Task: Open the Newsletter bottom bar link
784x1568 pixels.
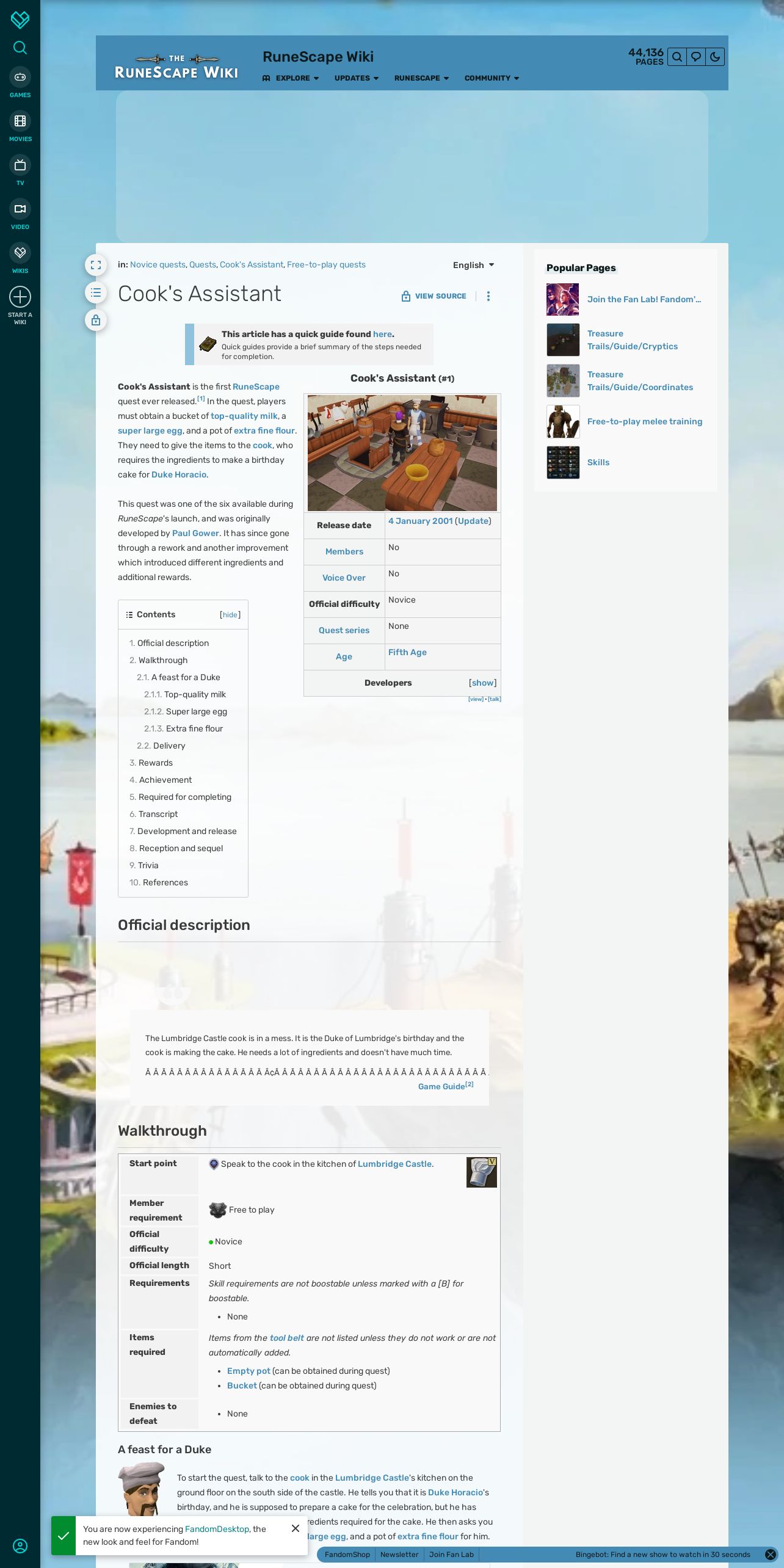Action: tap(399, 1555)
